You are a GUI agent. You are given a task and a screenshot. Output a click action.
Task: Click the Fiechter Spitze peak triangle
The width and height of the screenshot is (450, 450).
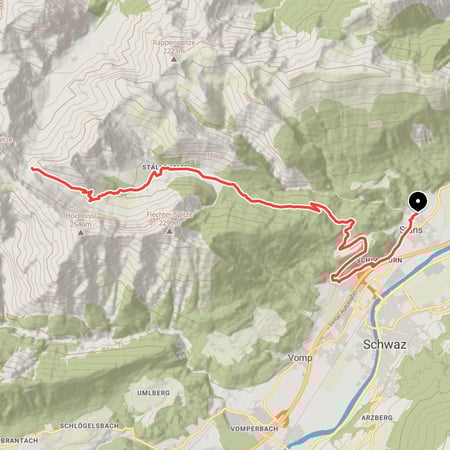pos(170,231)
